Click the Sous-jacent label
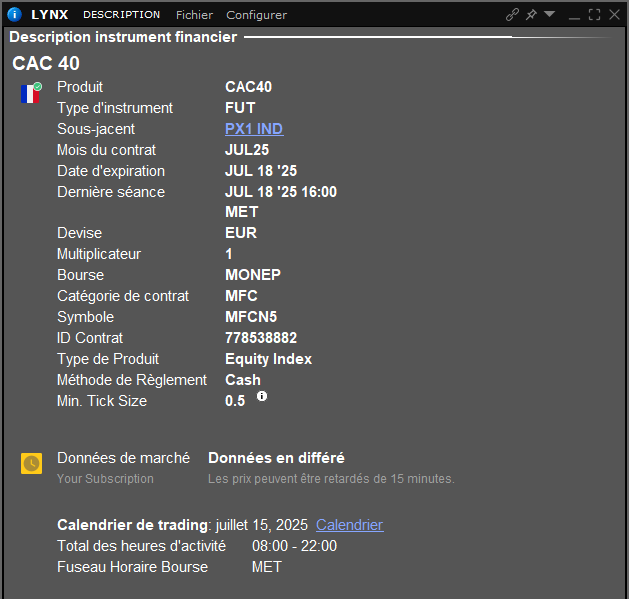The width and height of the screenshot is (629, 599). pos(96,129)
